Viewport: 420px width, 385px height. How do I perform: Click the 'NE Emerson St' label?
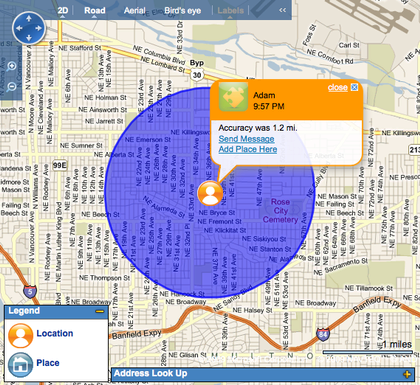[x=148, y=140]
